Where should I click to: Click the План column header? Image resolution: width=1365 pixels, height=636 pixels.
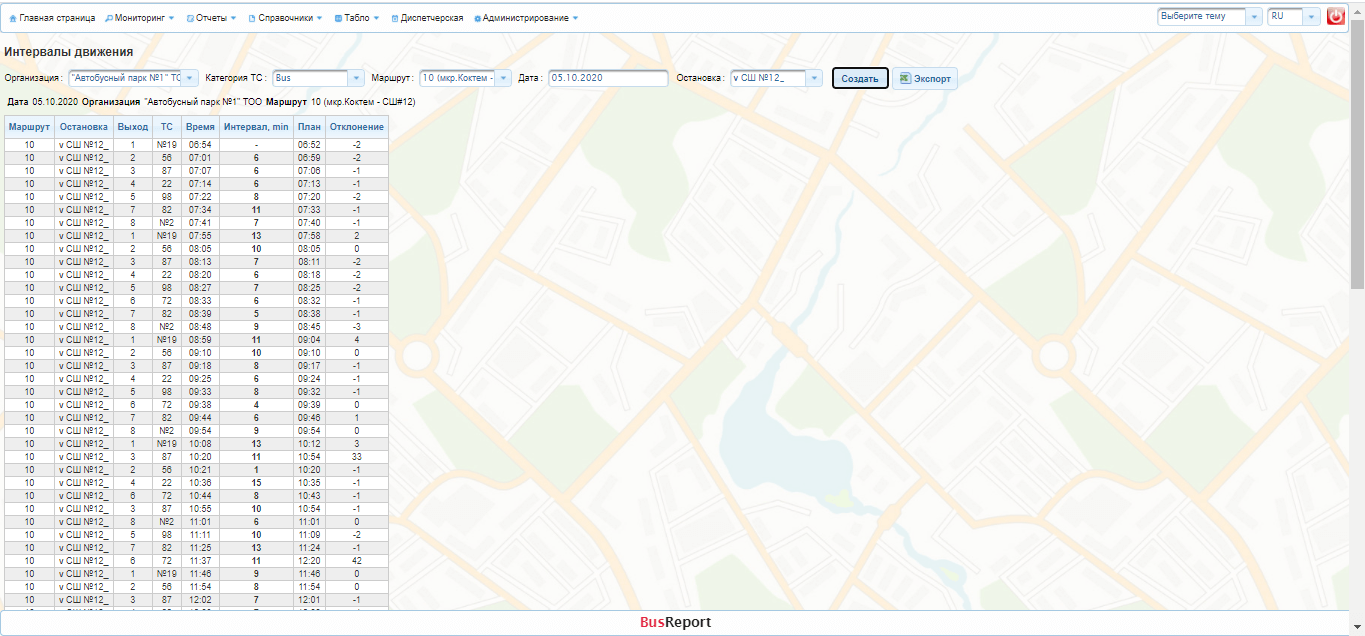pos(309,127)
